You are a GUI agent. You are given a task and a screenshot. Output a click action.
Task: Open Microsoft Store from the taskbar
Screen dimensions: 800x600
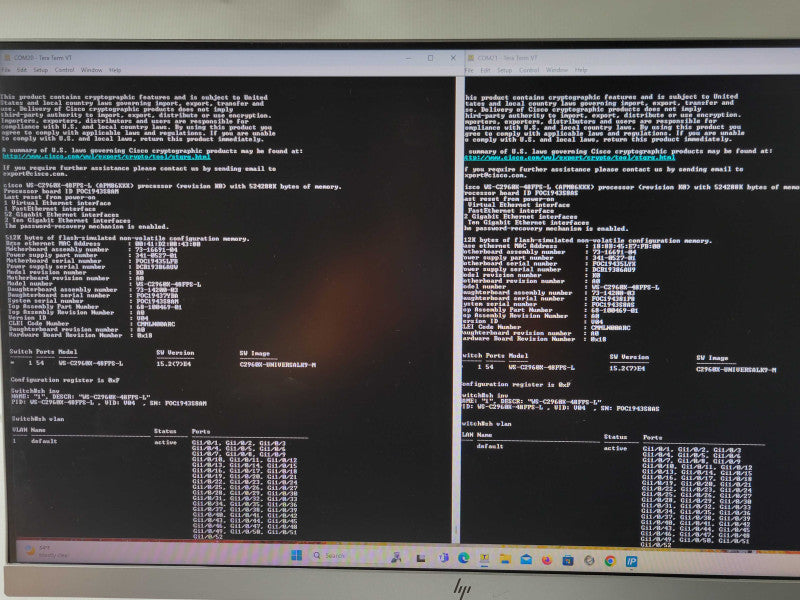point(567,561)
